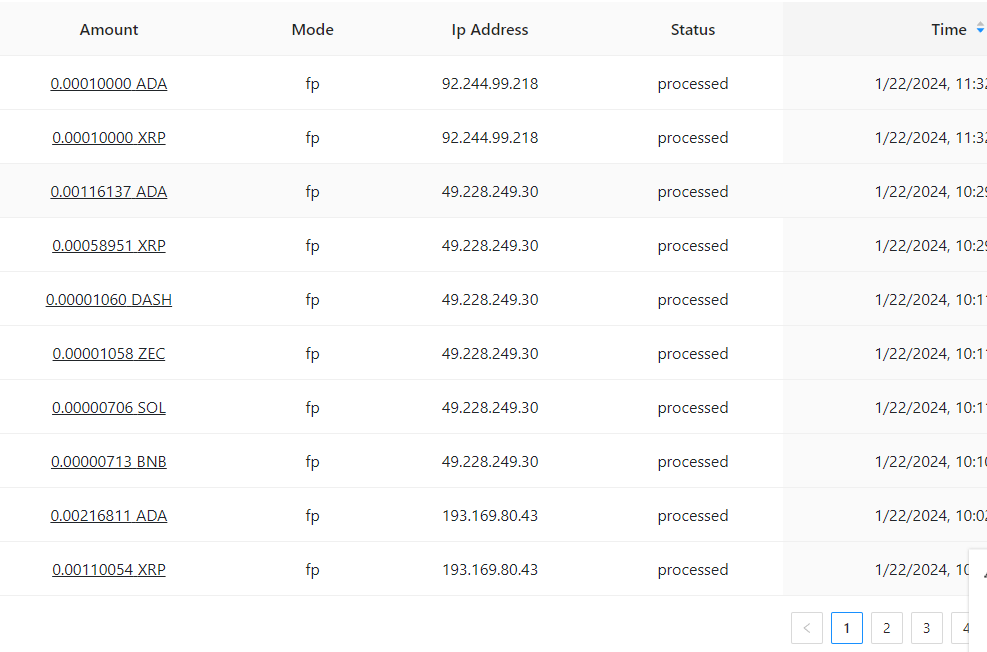The image size is (987, 652).
Task: Sort by the Time column header
Action: coord(948,29)
